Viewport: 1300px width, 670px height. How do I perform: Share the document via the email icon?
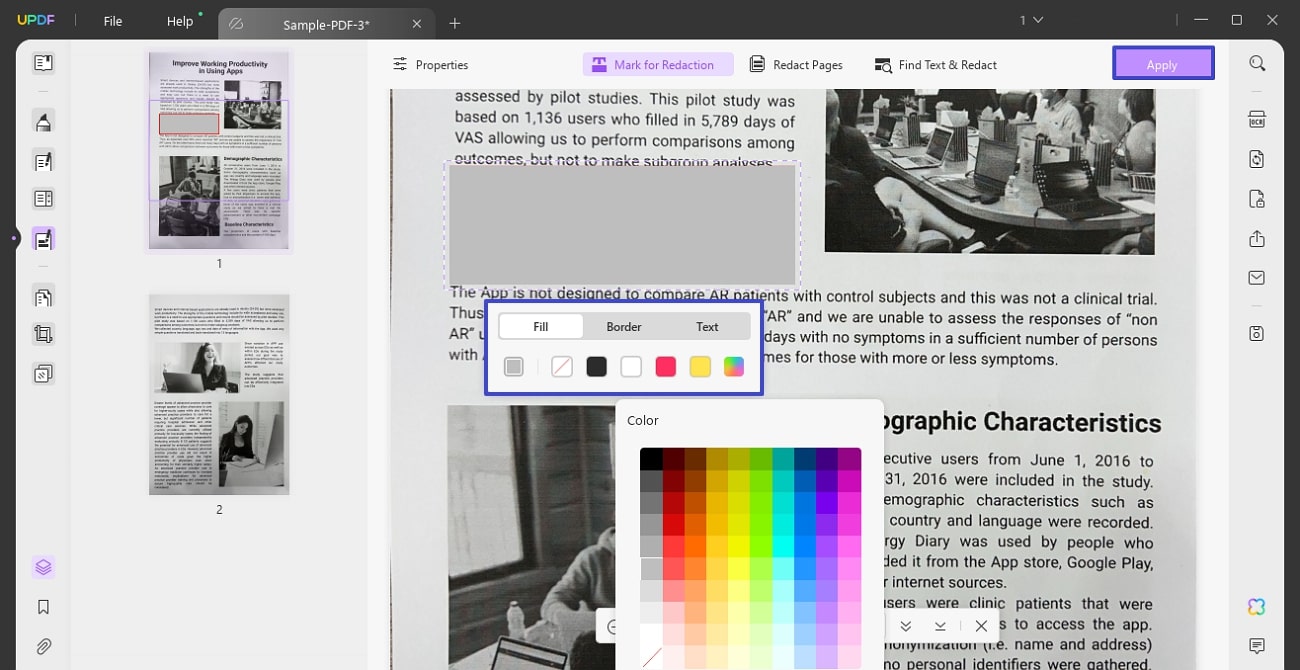(x=1256, y=277)
